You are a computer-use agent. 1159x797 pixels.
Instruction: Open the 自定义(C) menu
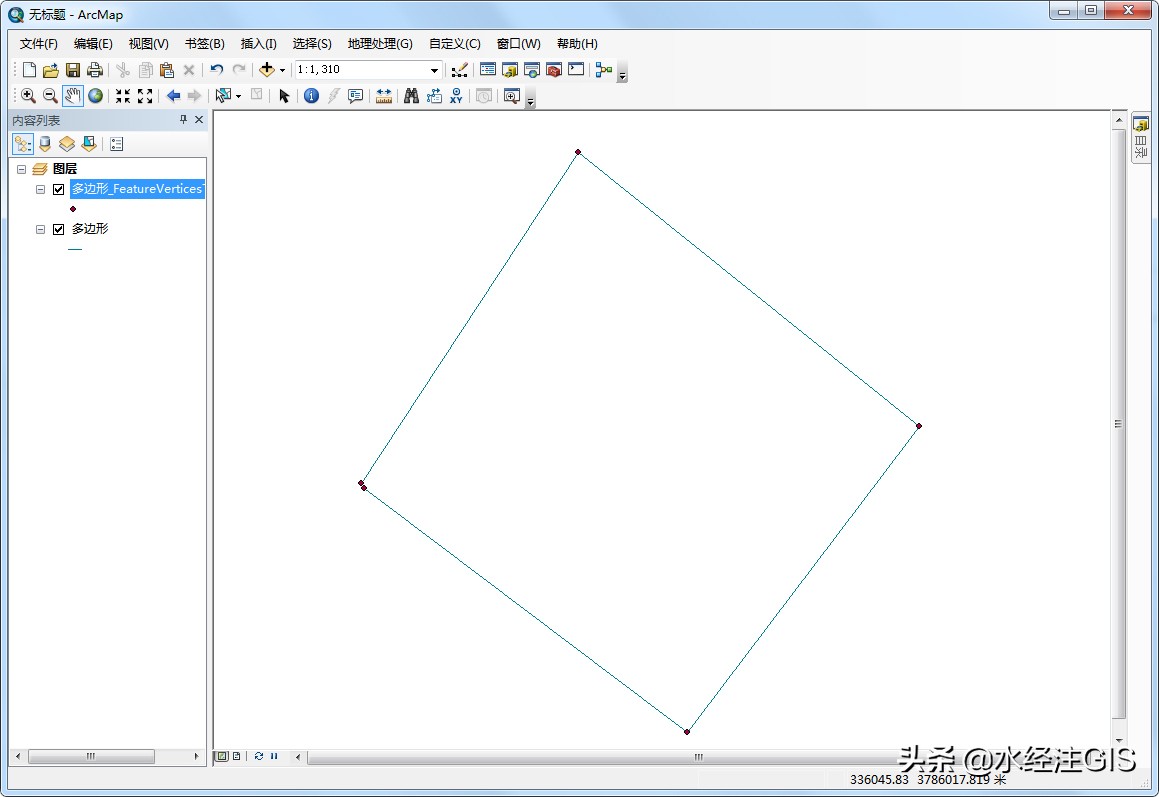[455, 44]
